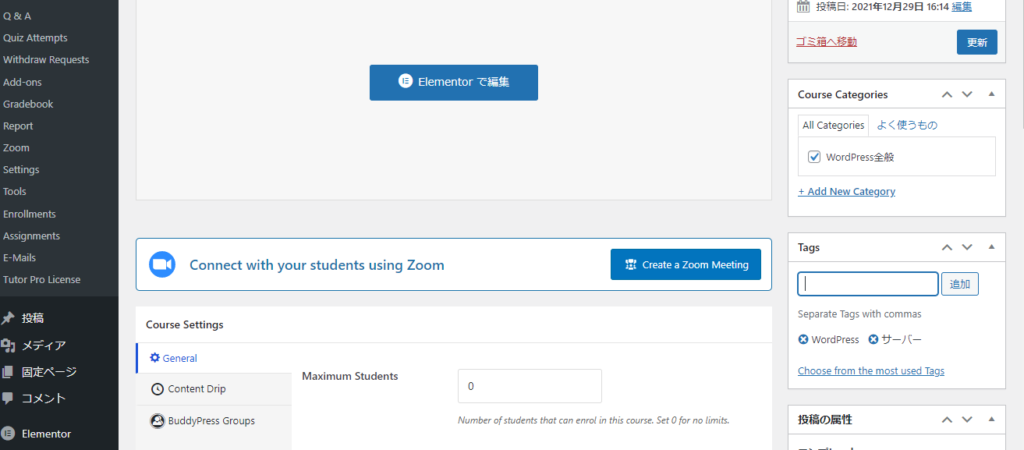Click the Elementor icon in sidebar menu
This screenshot has width=1024, height=450.
pyautogui.click(x=8, y=434)
